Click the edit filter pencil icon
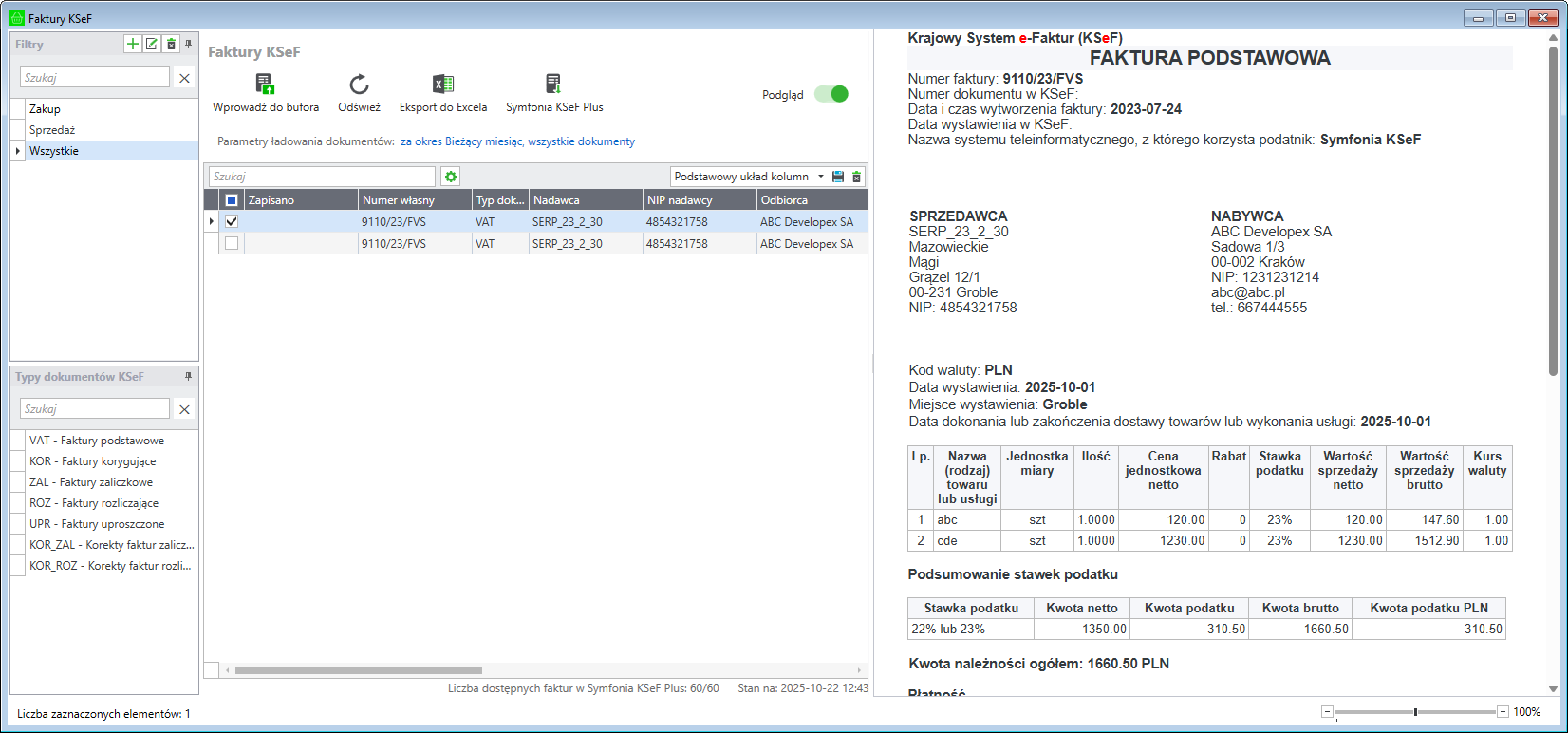Image resolution: width=1568 pixels, height=733 pixels. coord(152,44)
